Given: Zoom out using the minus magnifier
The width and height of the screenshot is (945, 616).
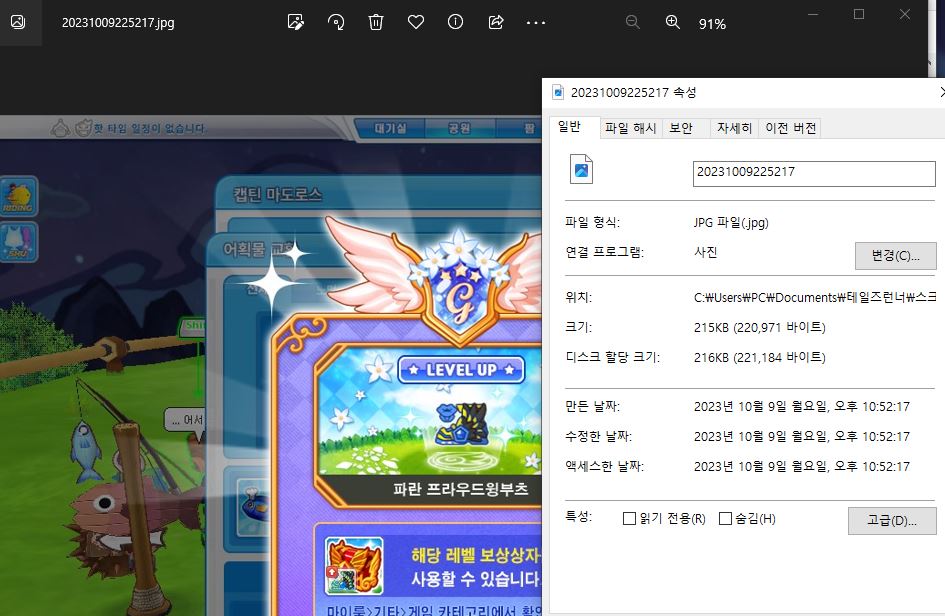Looking at the screenshot, I should tap(633, 22).
